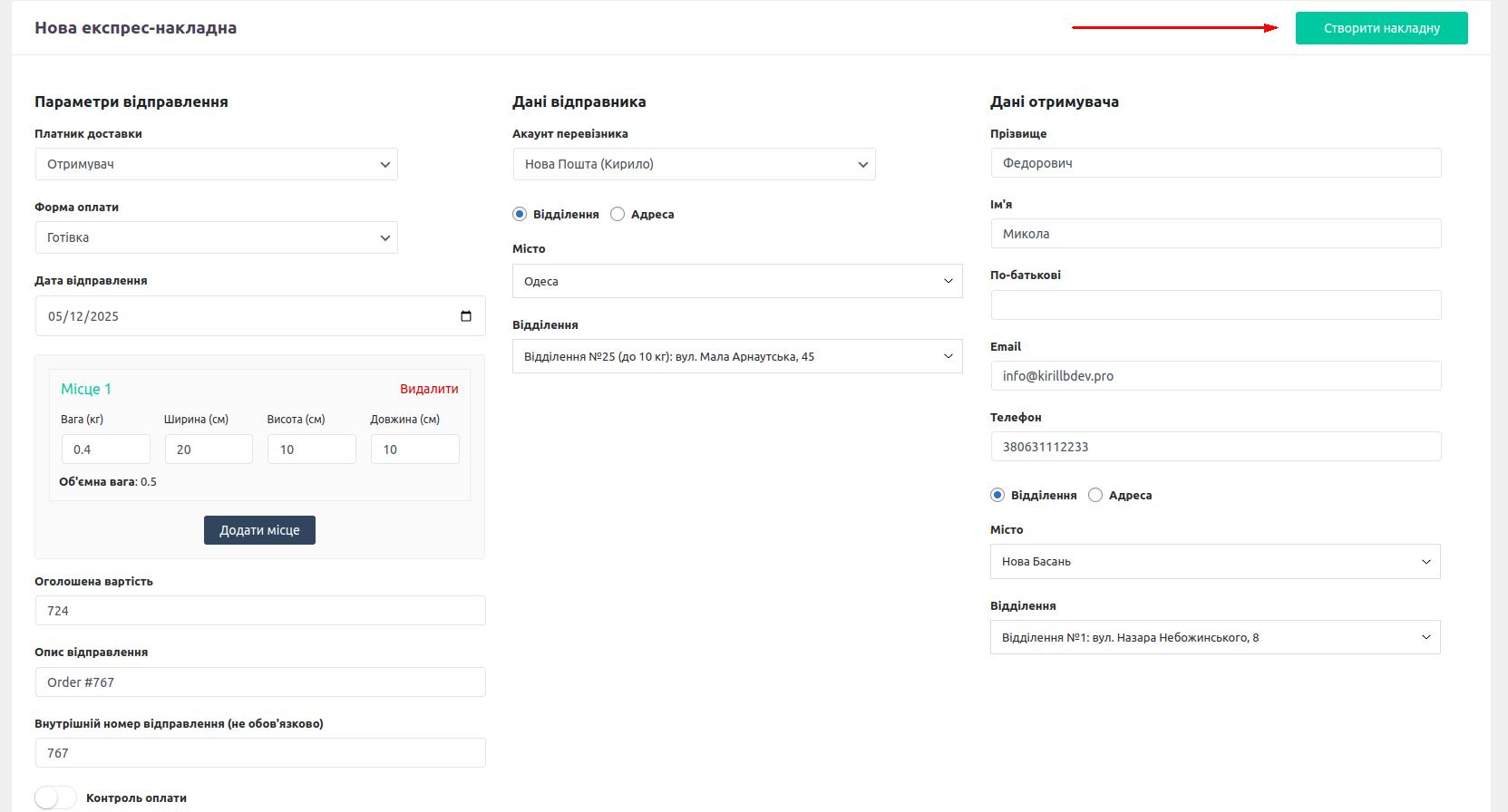Toggle the Контроль оплати switch
The width and height of the screenshot is (1508, 812).
[56, 797]
